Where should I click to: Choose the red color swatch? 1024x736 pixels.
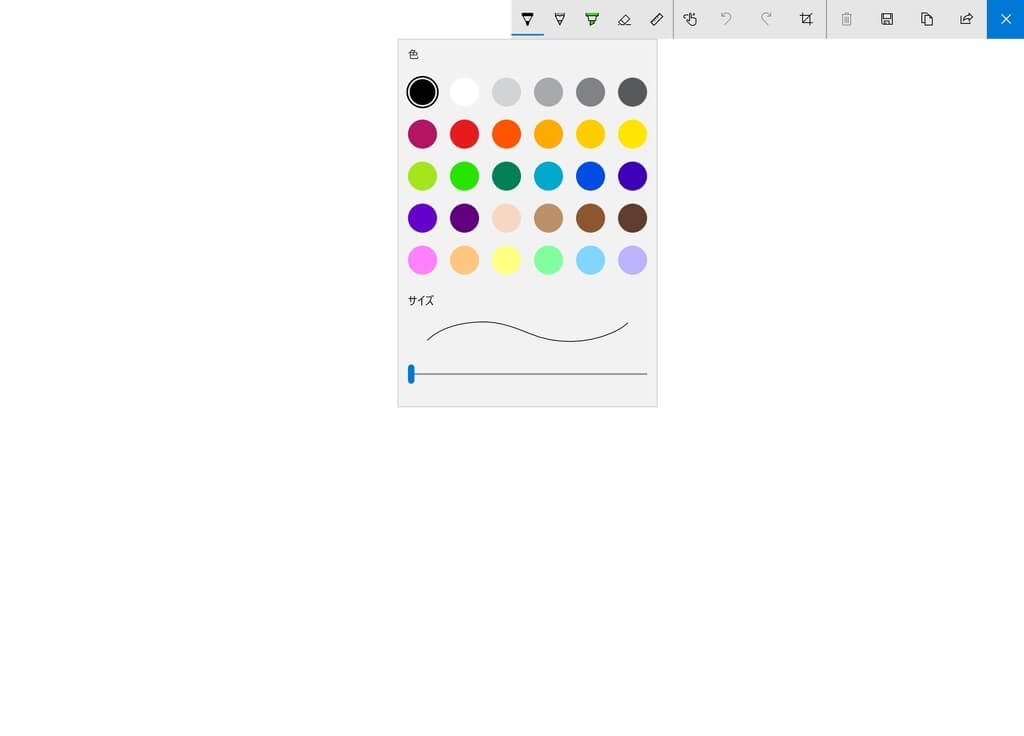[464, 134]
